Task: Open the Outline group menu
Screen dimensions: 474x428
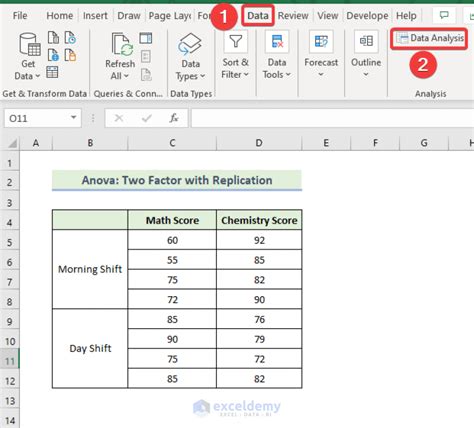Action: tap(366, 54)
